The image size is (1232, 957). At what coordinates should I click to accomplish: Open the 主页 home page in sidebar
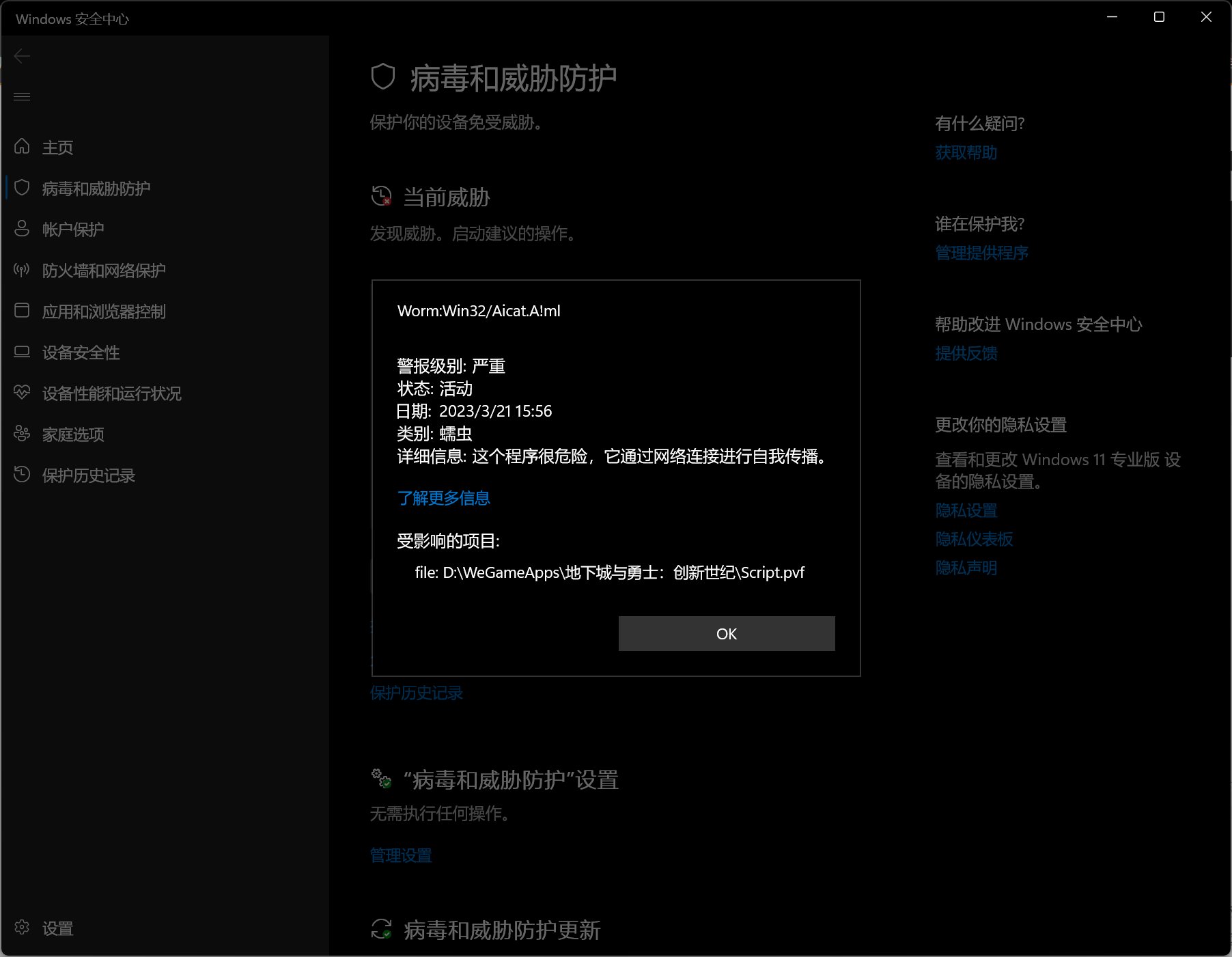[58, 147]
